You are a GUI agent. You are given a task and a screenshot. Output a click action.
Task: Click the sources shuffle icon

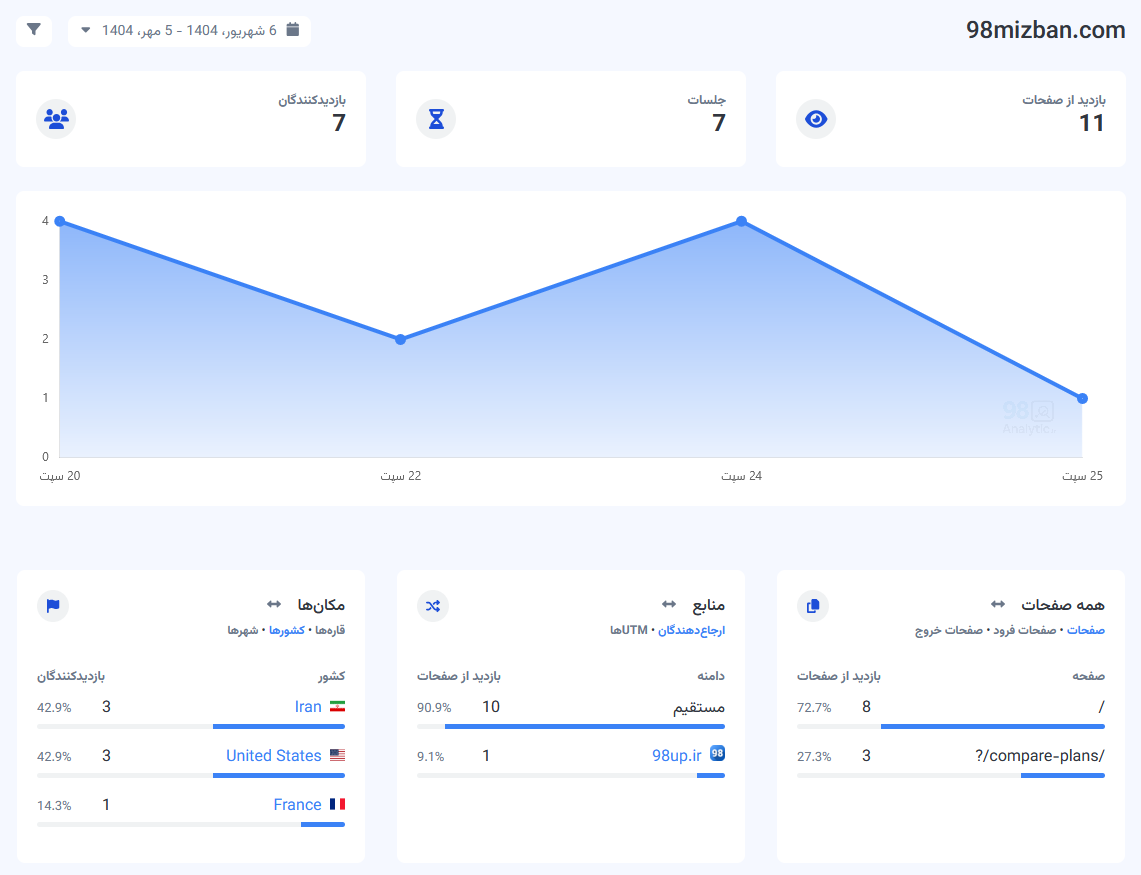(x=433, y=605)
